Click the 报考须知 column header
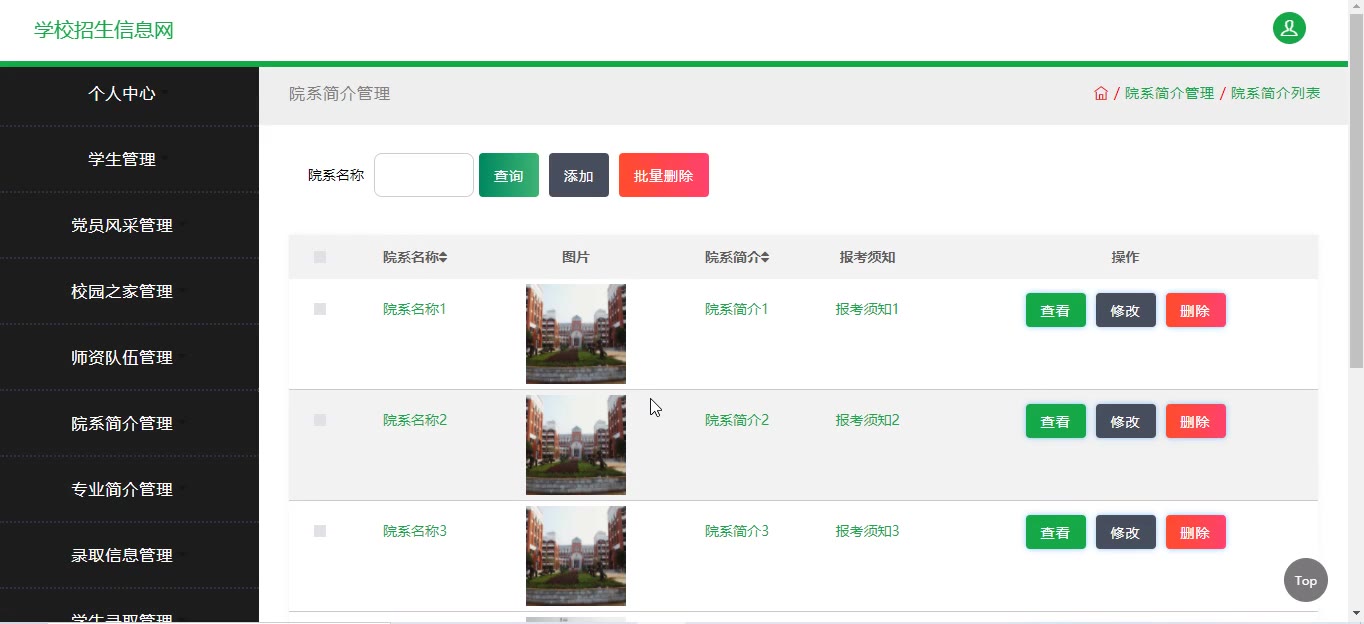This screenshot has height=624, width=1364. click(868, 257)
